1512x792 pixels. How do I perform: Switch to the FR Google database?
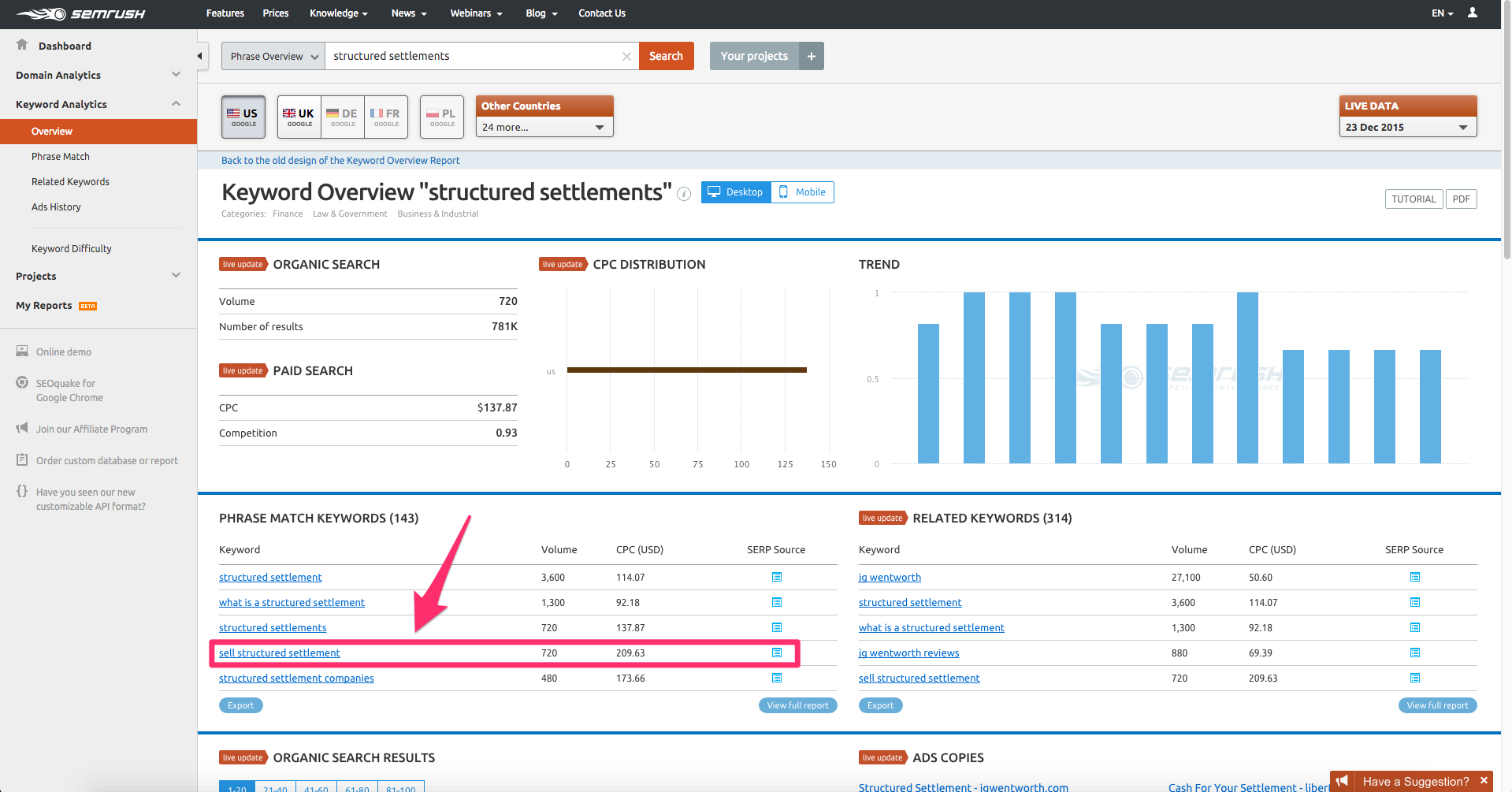tap(386, 117)
